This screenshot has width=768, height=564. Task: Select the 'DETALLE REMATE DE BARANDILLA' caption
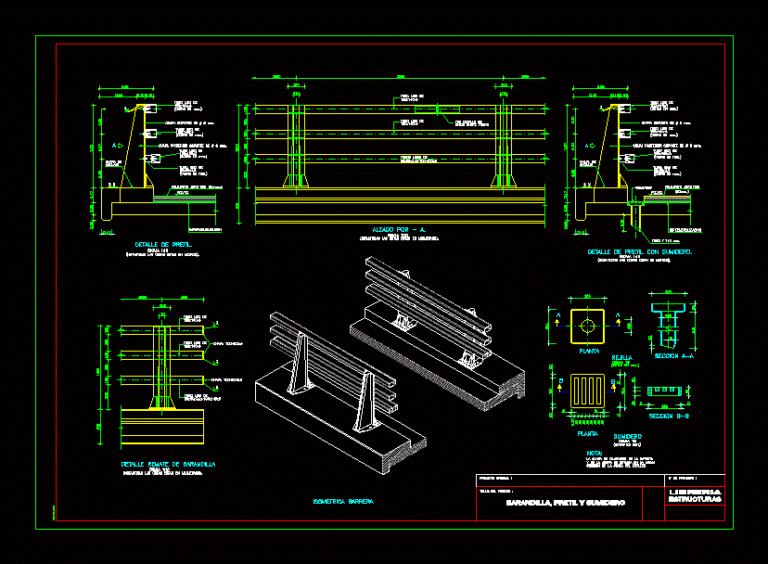pos(168,464)
